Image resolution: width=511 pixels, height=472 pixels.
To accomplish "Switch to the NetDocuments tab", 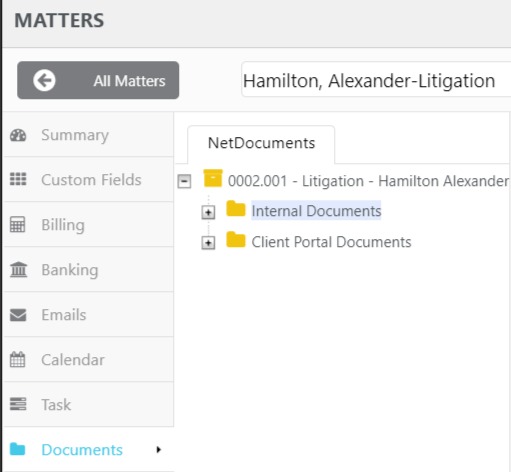I will 261,144.
